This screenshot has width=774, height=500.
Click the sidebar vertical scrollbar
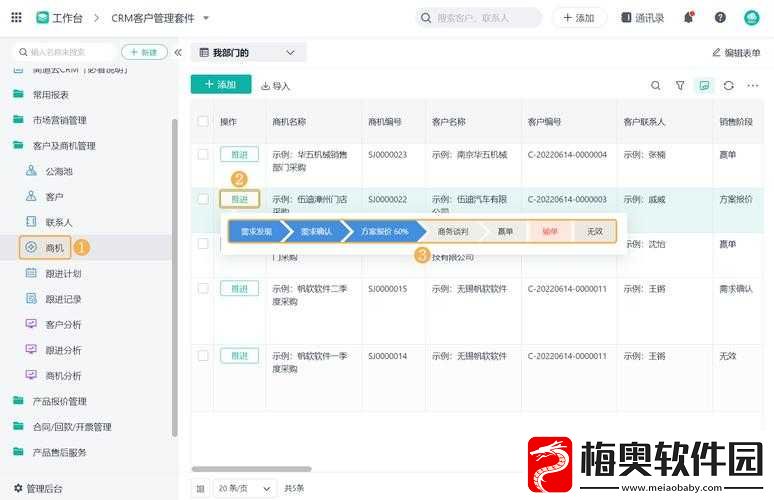pos(174,277)
